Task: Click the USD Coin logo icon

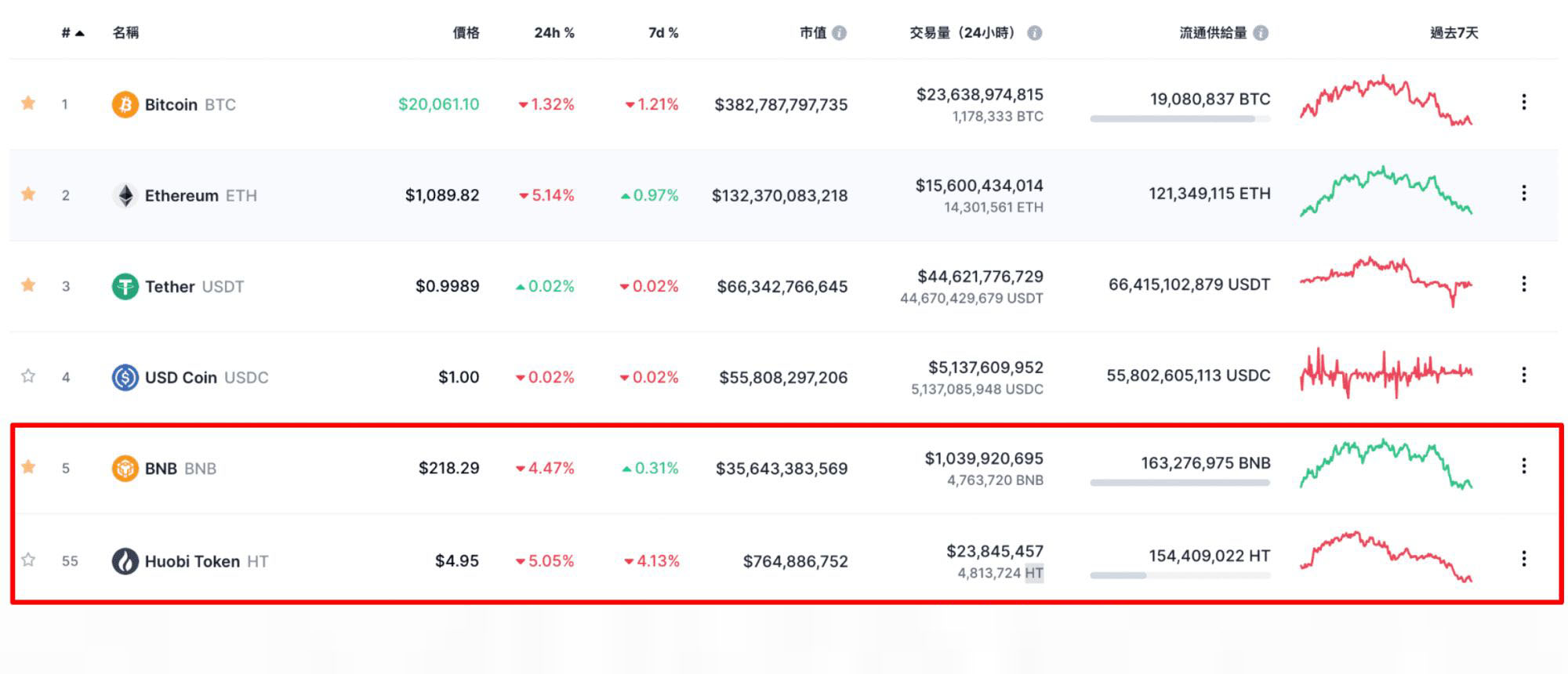Action: tap(125, 377)
